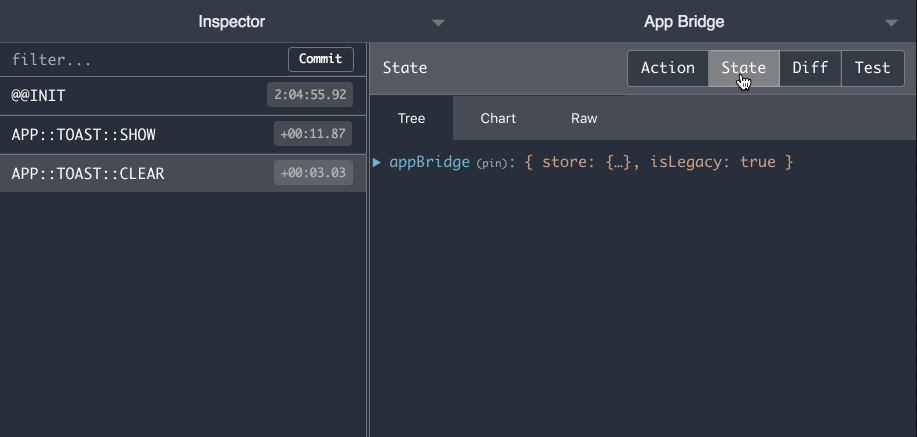Click into the filter text field
The image size is (917, 437).
click(x=146, y=60)
